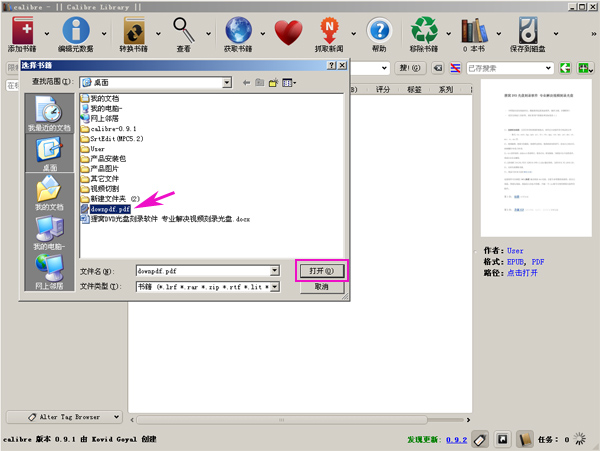This screenshot has height=451, width=600.
Task: Toggle tag browser icon in status bar
Action: (x=480, y=439)
